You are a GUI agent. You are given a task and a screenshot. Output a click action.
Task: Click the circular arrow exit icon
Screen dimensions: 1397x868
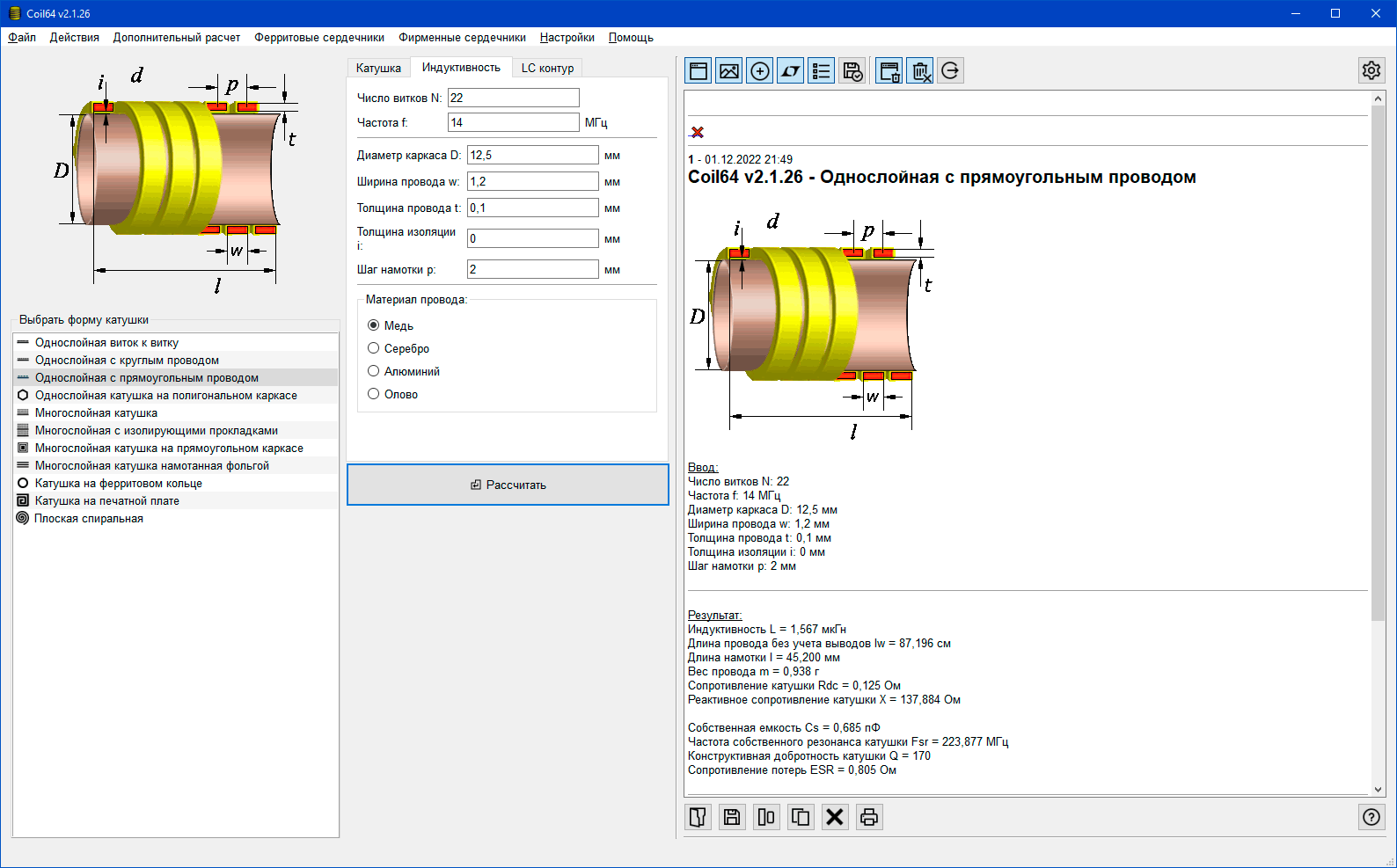pos(950,71)
